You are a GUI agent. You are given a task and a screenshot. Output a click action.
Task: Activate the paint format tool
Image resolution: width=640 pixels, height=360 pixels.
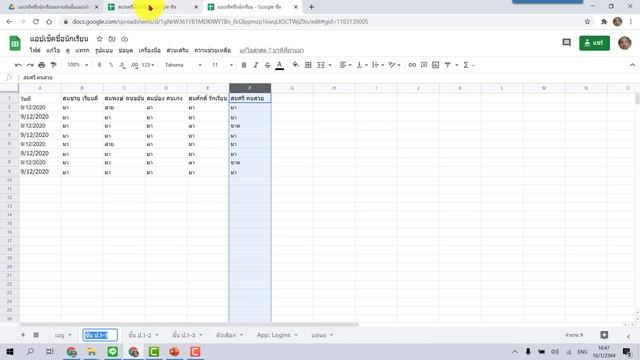tap(53, 65)
